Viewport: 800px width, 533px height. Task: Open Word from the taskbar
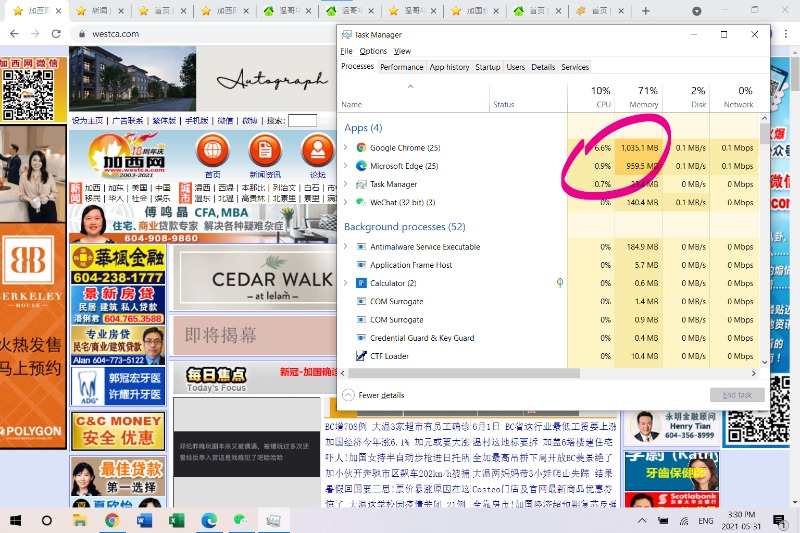[144, 520]
